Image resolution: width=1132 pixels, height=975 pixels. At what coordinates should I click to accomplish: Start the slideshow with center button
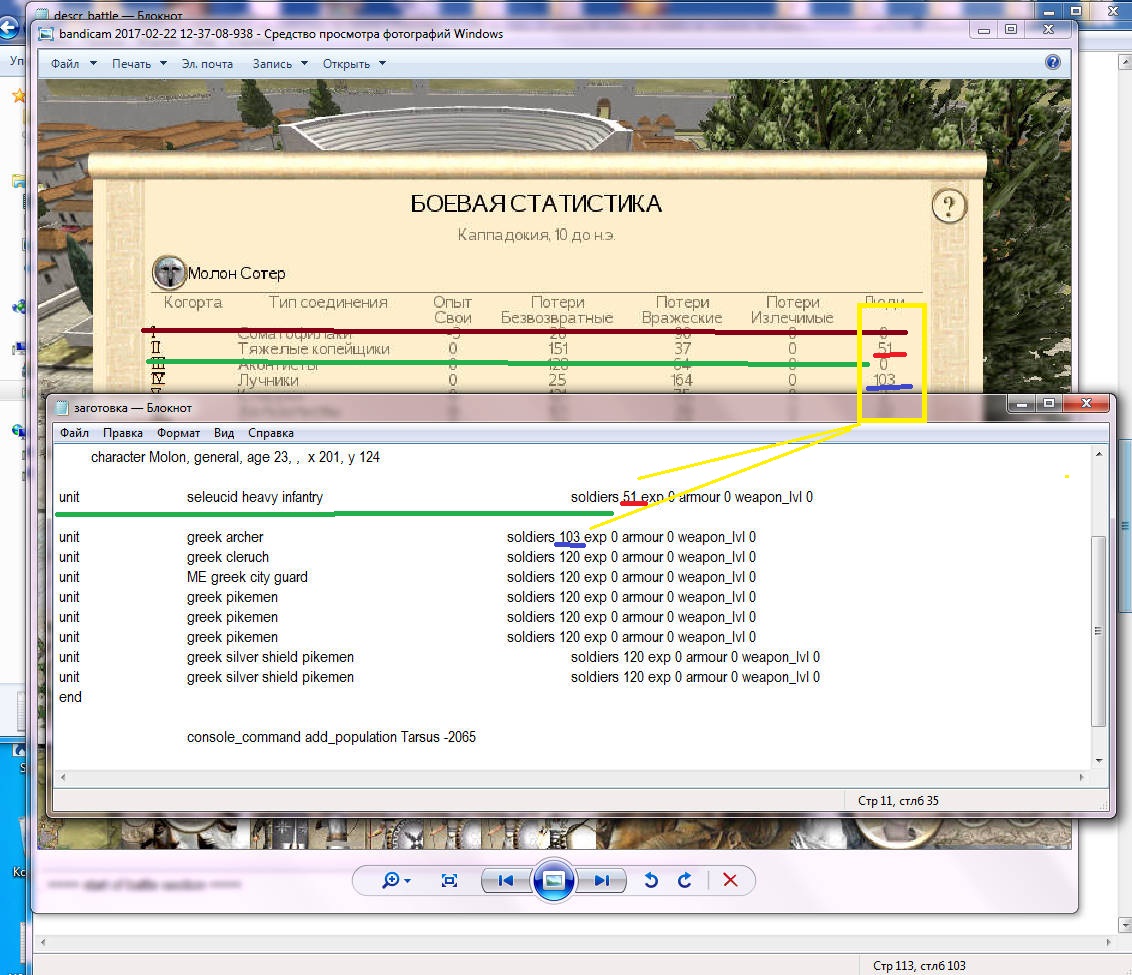click(x=553, y=880)
